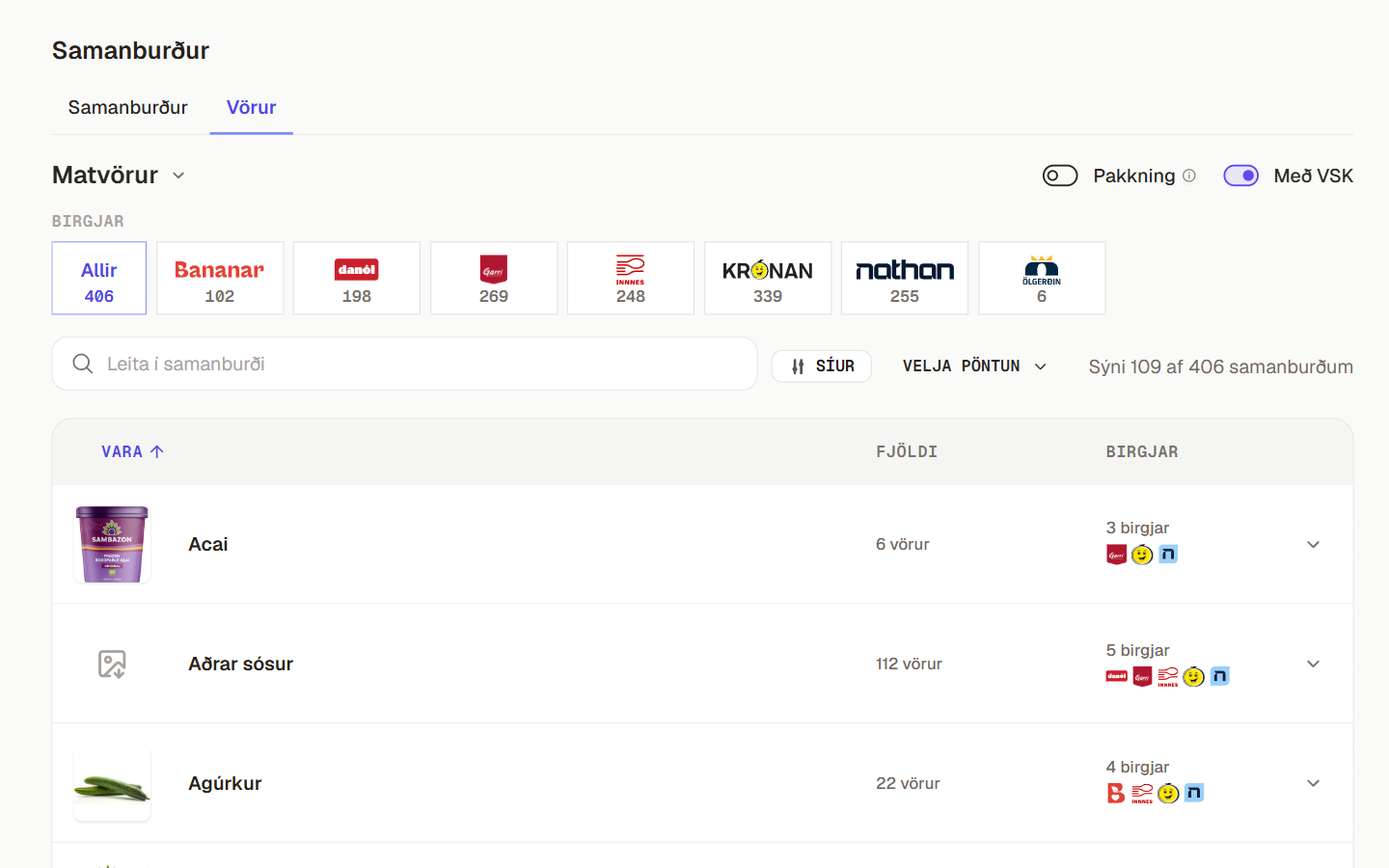The height and width of the screenshot is (868, 1389).
Task: Switch to the Samanburður tab
Action: tap(127, 107)
